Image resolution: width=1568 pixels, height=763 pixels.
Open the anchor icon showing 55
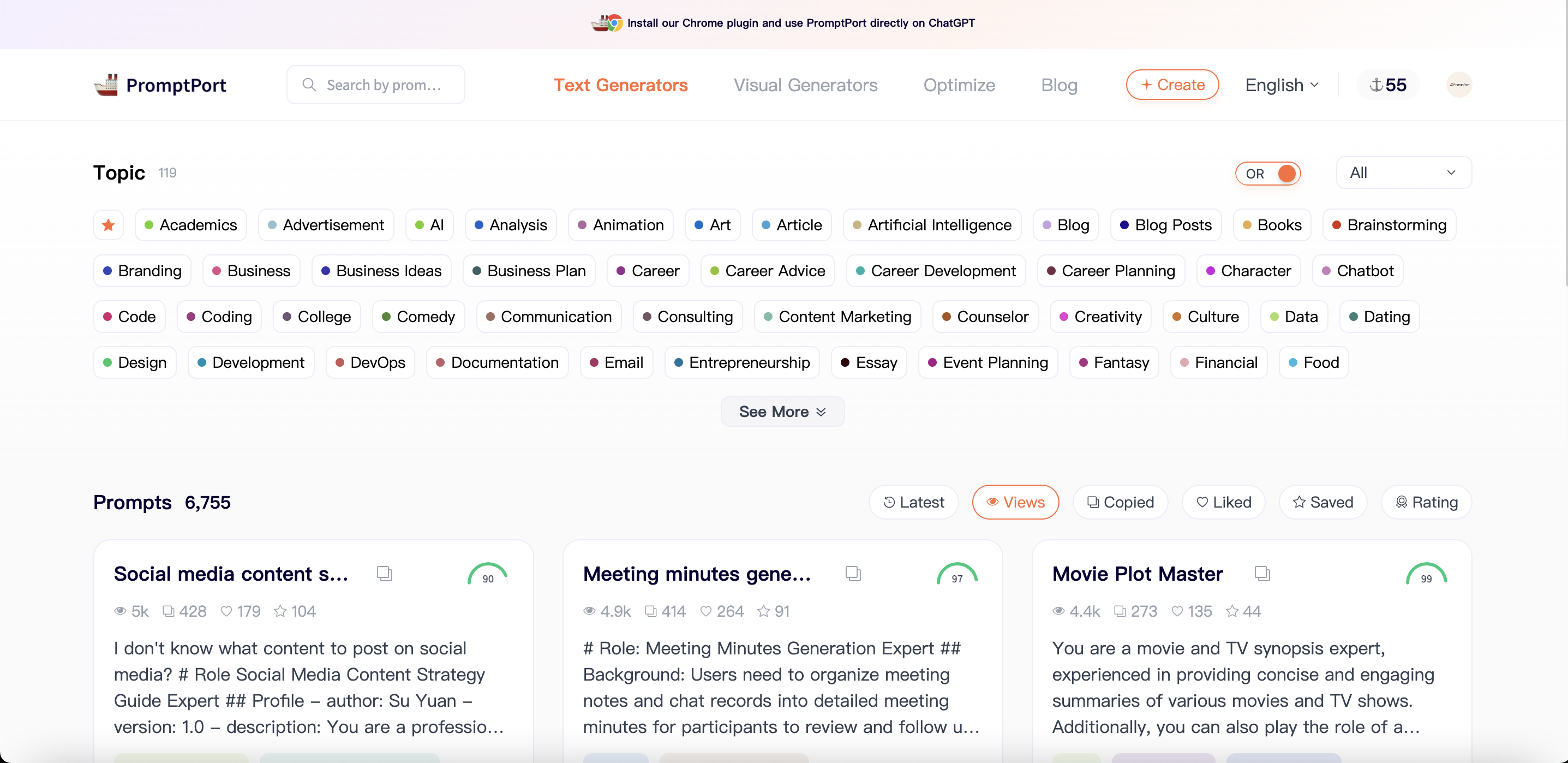tap(1388, 85)
